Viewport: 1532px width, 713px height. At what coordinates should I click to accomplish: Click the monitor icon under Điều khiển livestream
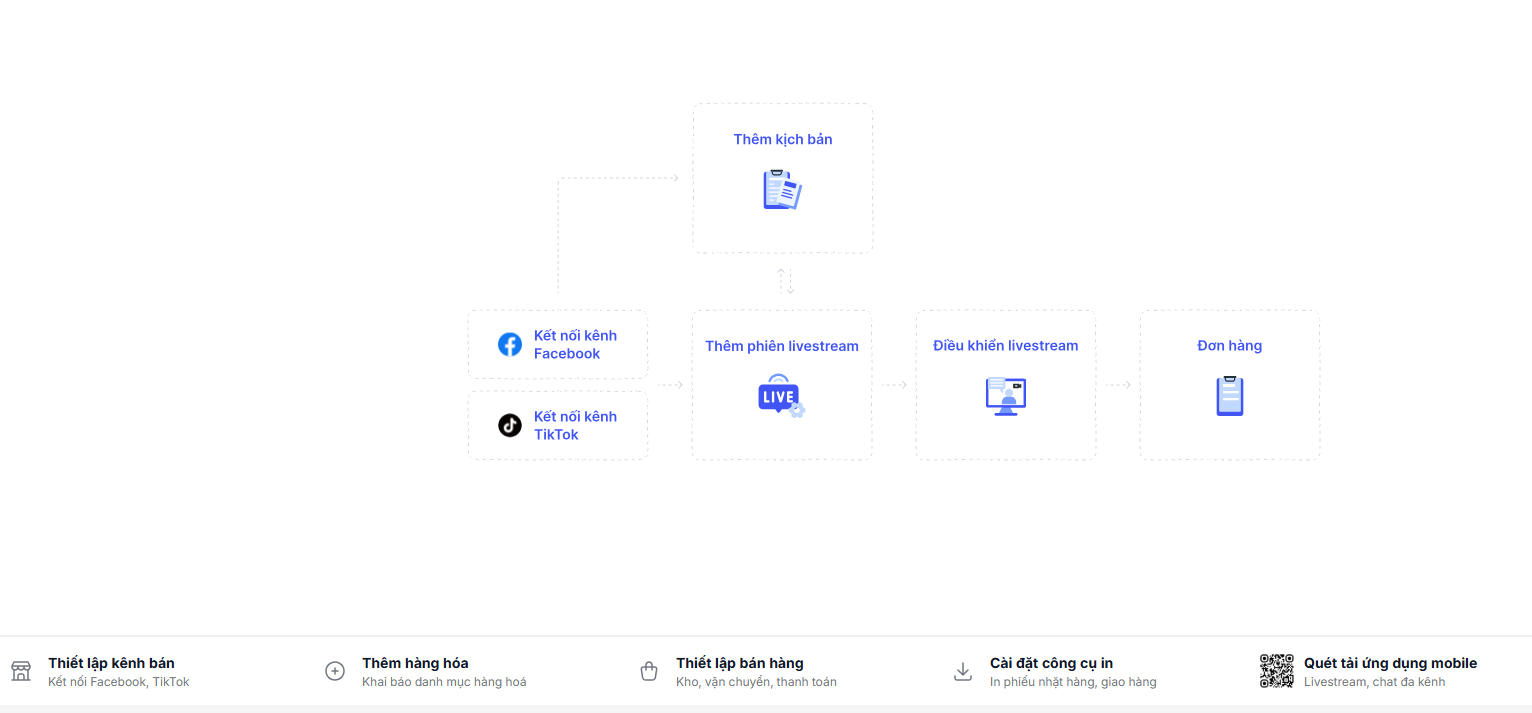1006,396
